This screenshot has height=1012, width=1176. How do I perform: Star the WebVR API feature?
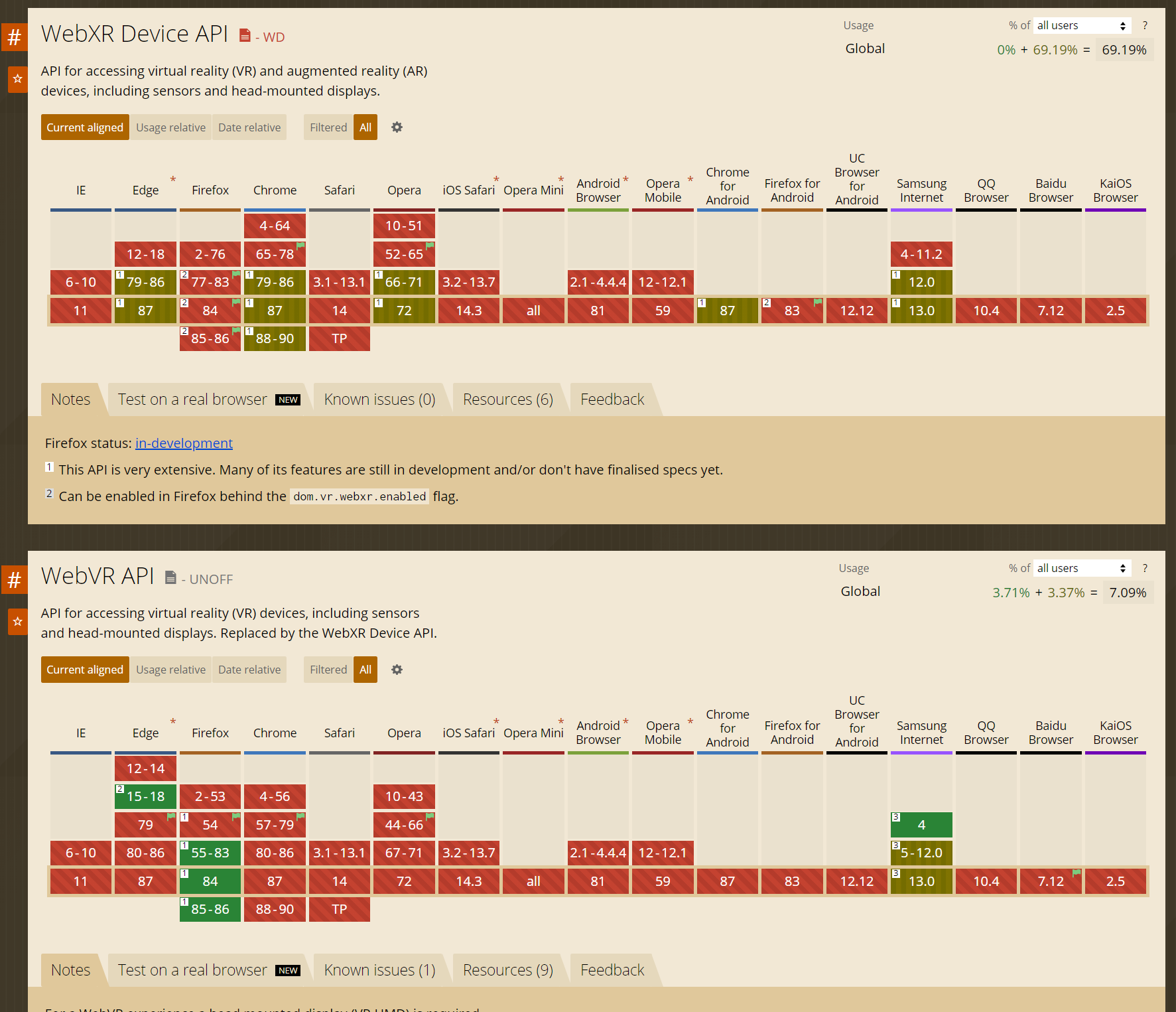click(18, 622)
